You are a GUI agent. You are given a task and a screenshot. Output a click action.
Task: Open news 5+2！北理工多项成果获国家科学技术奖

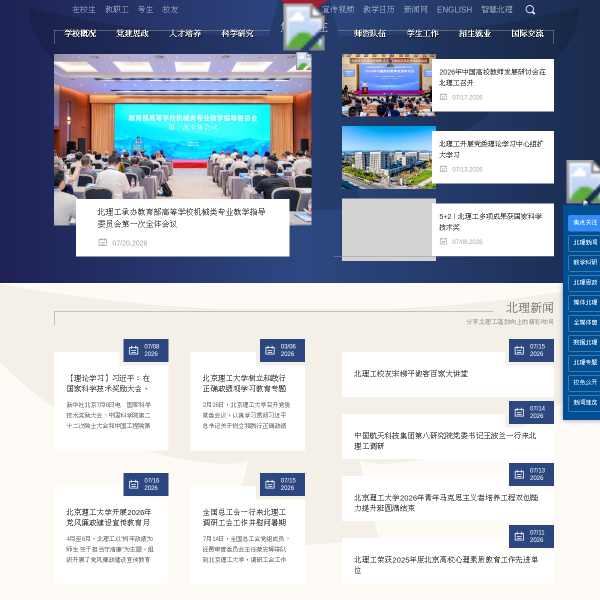[x=490, y=222]
